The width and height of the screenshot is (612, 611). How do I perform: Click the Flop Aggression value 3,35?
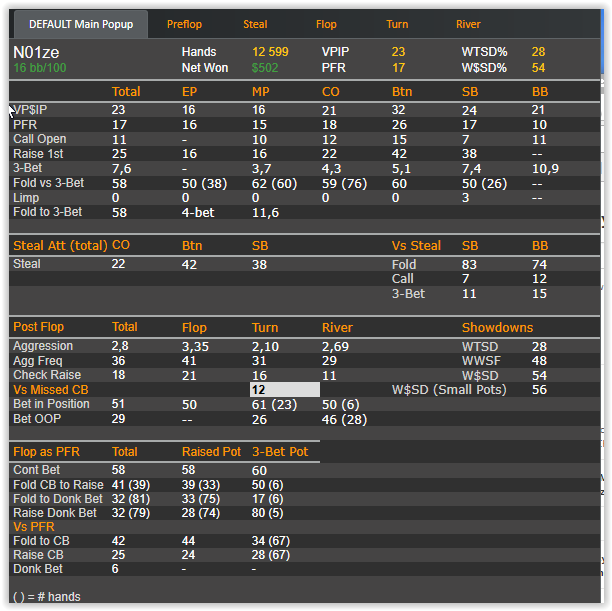(x=195, y=346)
